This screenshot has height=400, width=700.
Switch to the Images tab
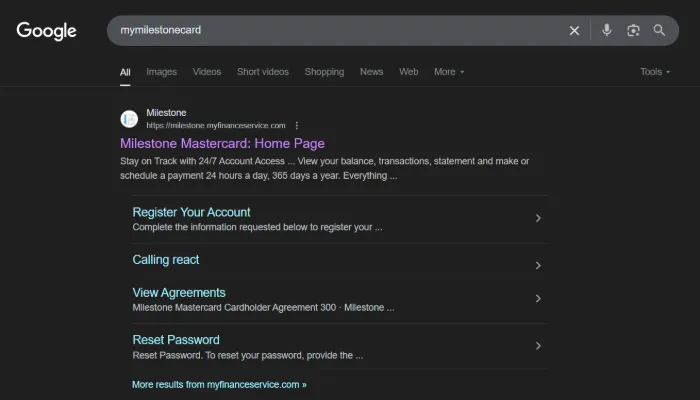pos(162,72)
